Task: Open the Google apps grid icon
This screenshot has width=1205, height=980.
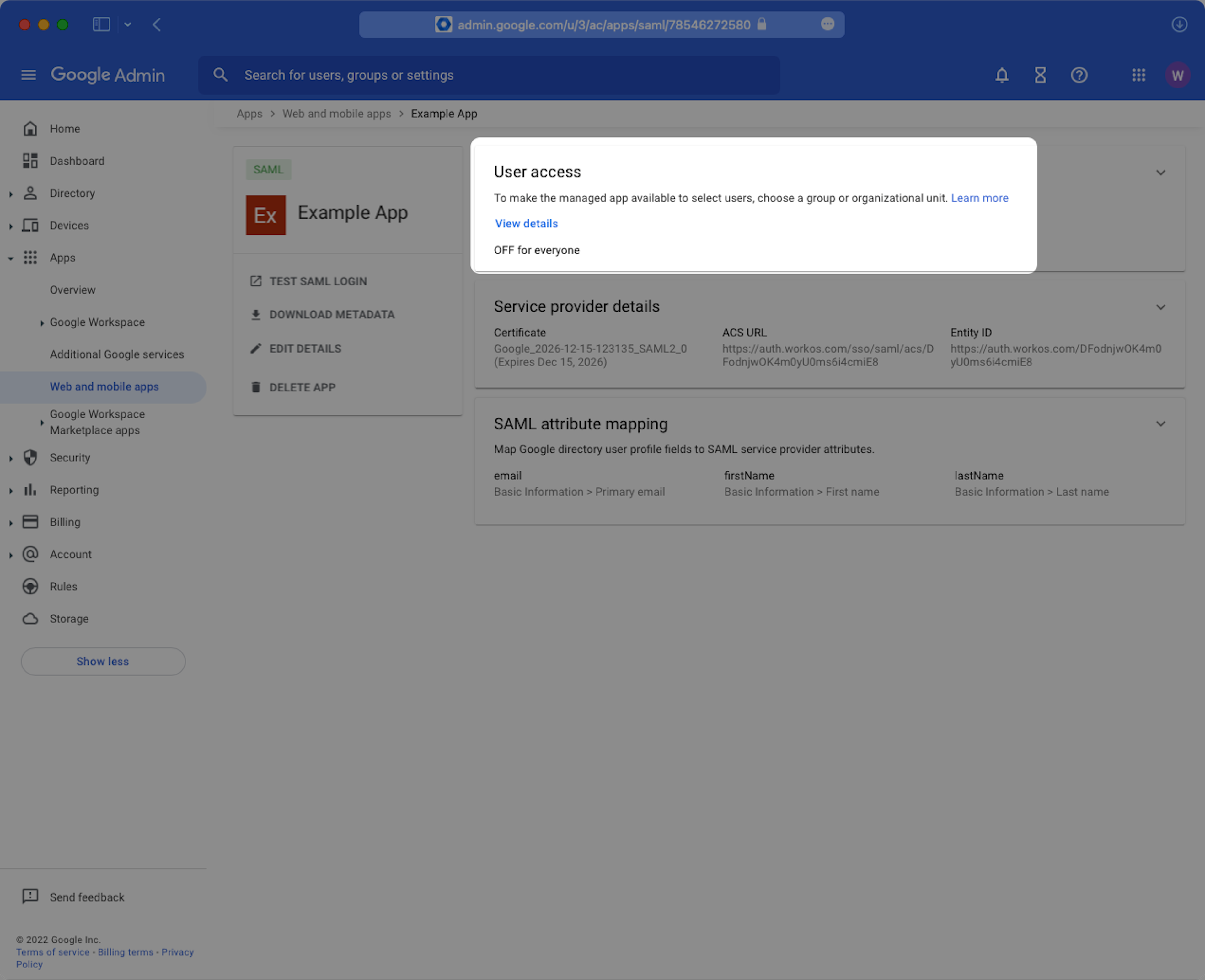Action: point(1138,75)
